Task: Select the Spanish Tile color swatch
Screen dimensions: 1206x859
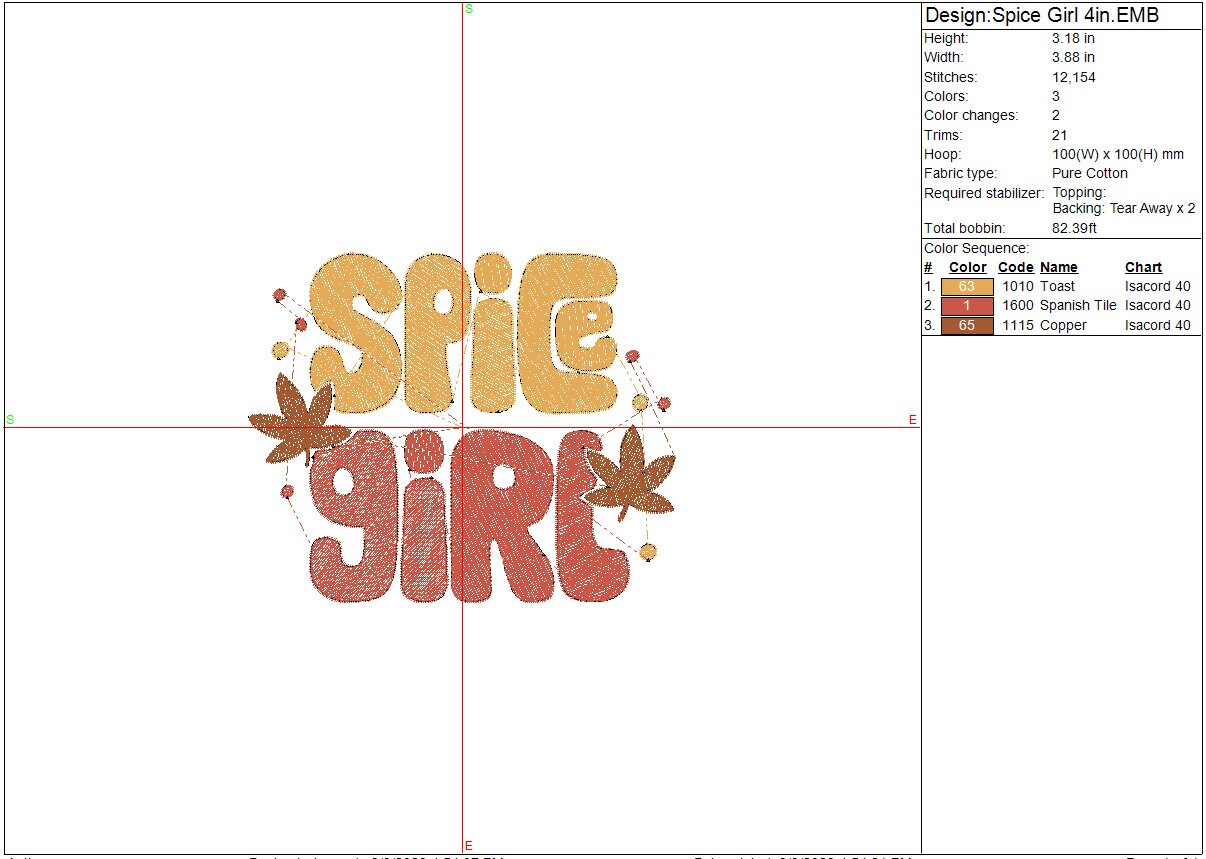Action: [x=966, y=306]
